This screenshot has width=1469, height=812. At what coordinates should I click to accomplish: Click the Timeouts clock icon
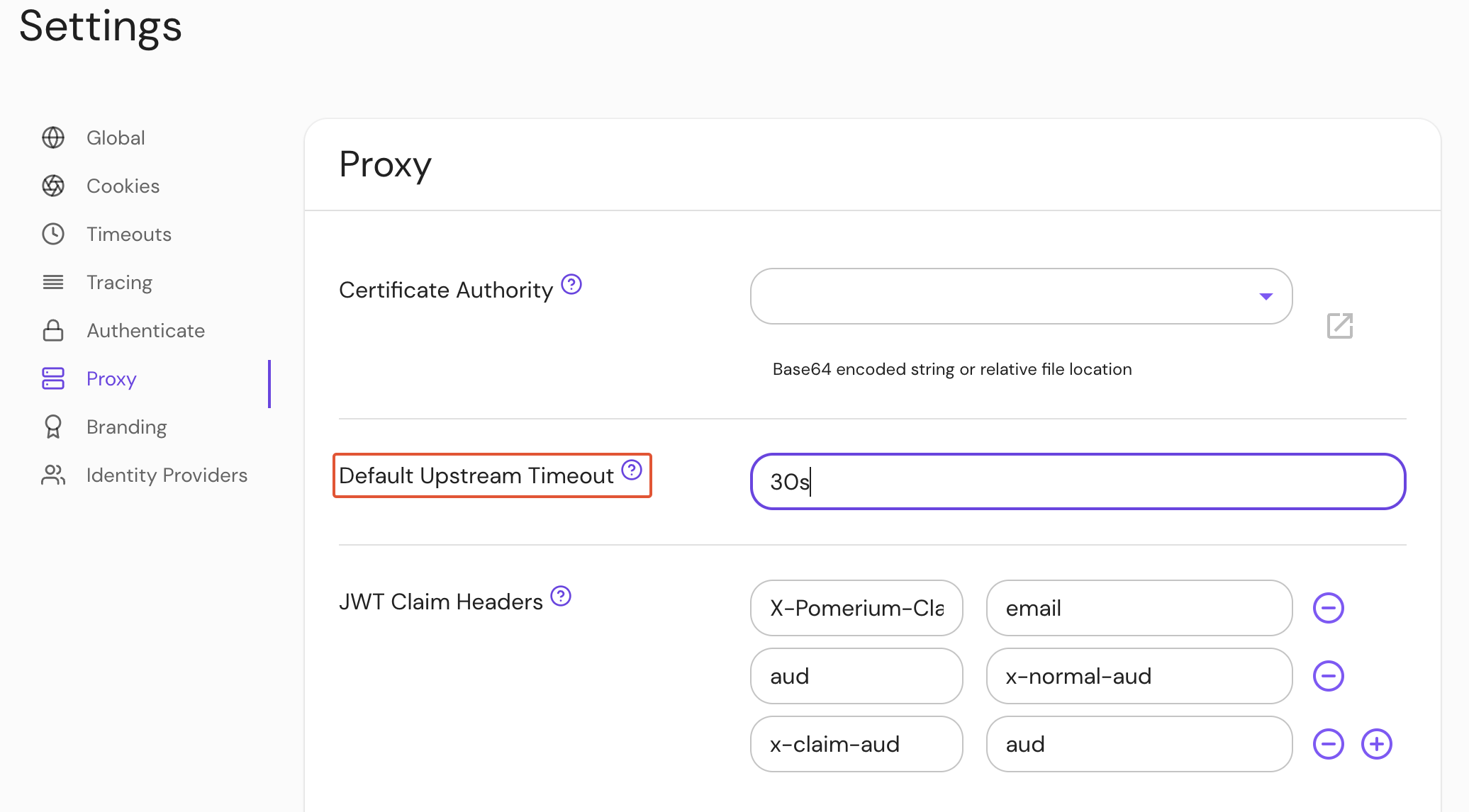[53, 234]
